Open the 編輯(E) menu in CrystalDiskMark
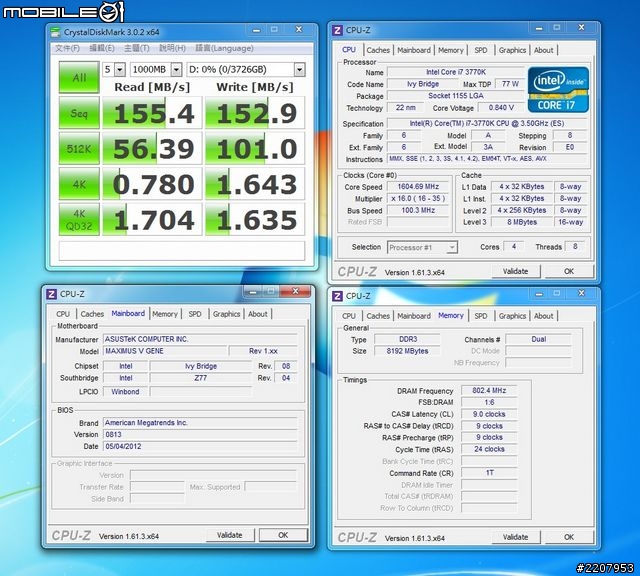Viewport: 640px width, 576px height. point(102,49)
